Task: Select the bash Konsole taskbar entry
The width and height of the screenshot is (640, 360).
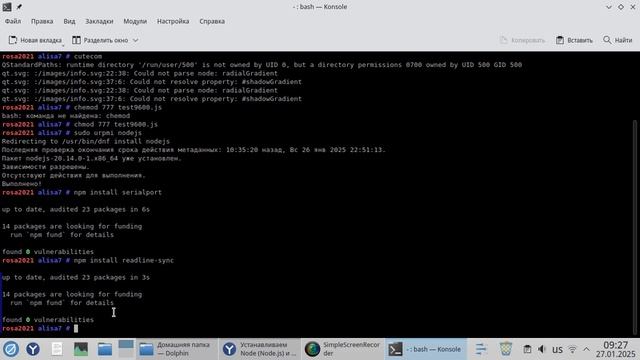Action: tap(426, 349)
